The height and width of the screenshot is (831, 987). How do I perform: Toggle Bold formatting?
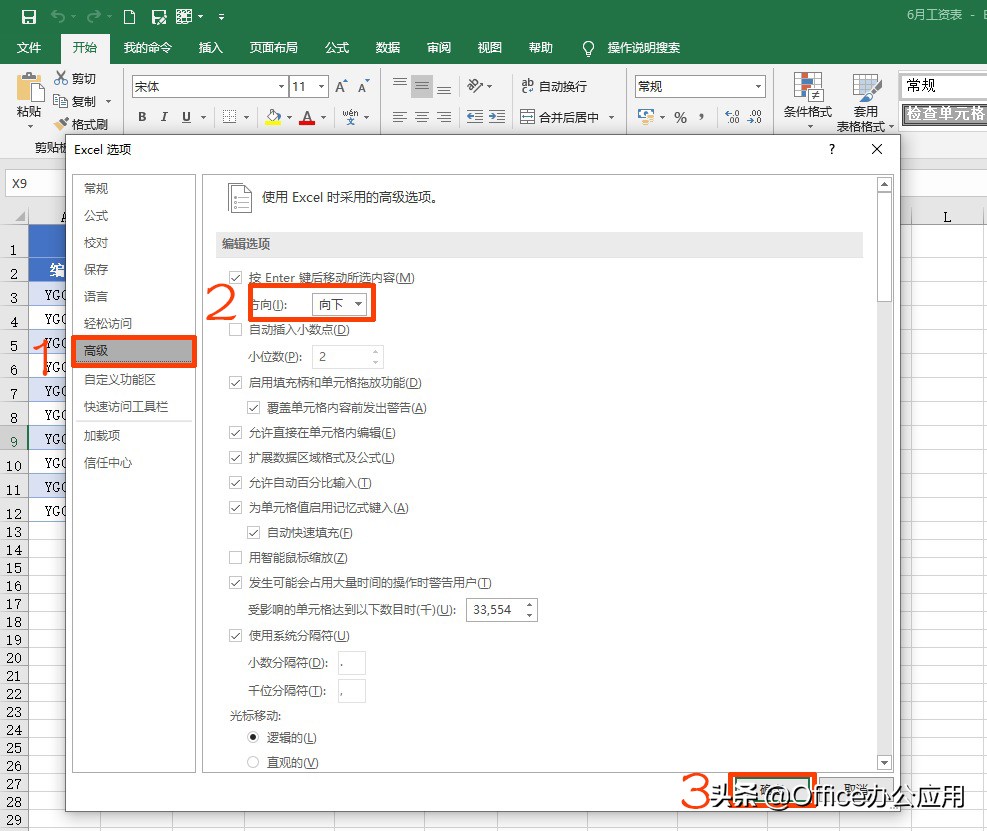(142, 116)
